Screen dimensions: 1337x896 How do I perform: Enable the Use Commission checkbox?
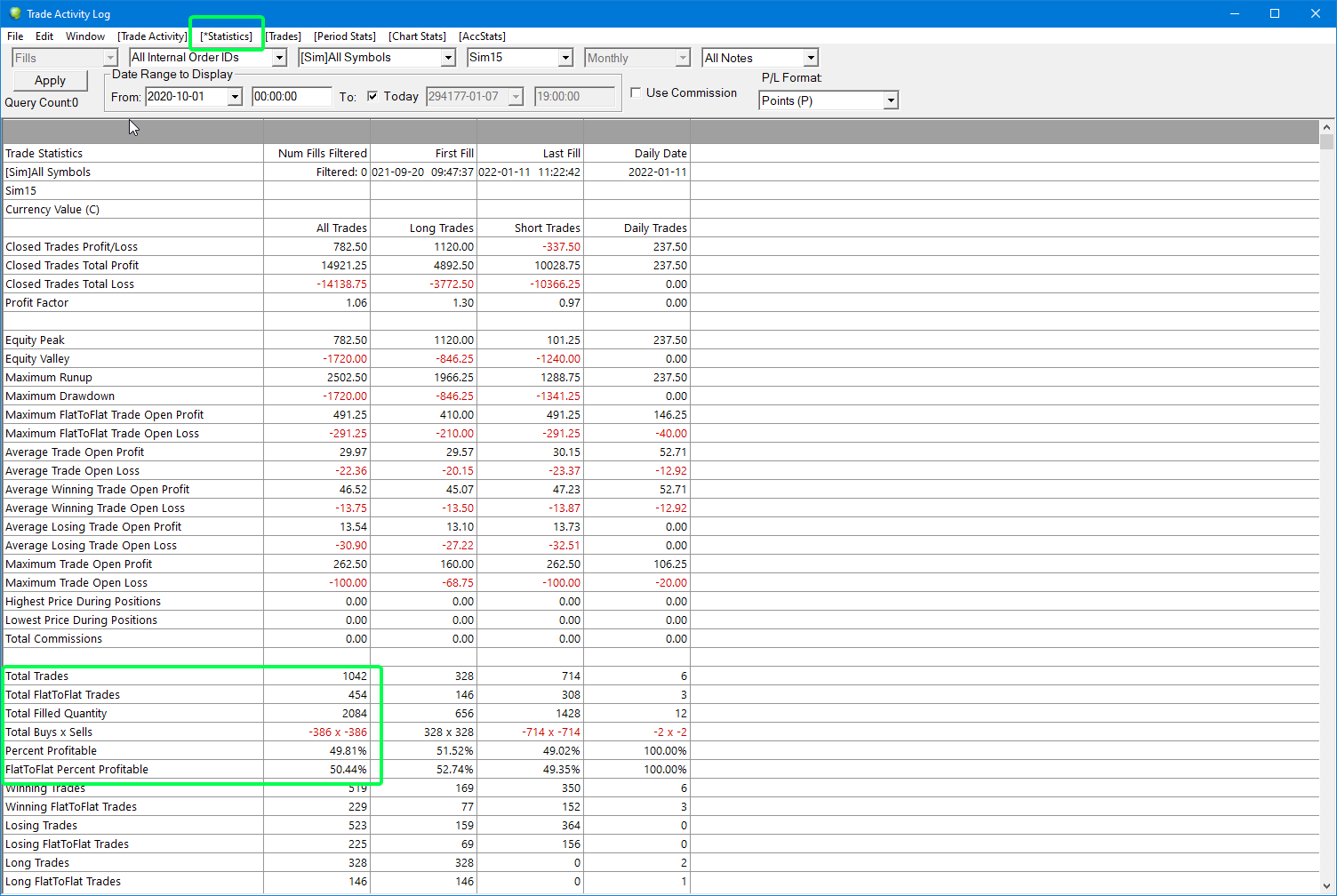tap(636, 92)
